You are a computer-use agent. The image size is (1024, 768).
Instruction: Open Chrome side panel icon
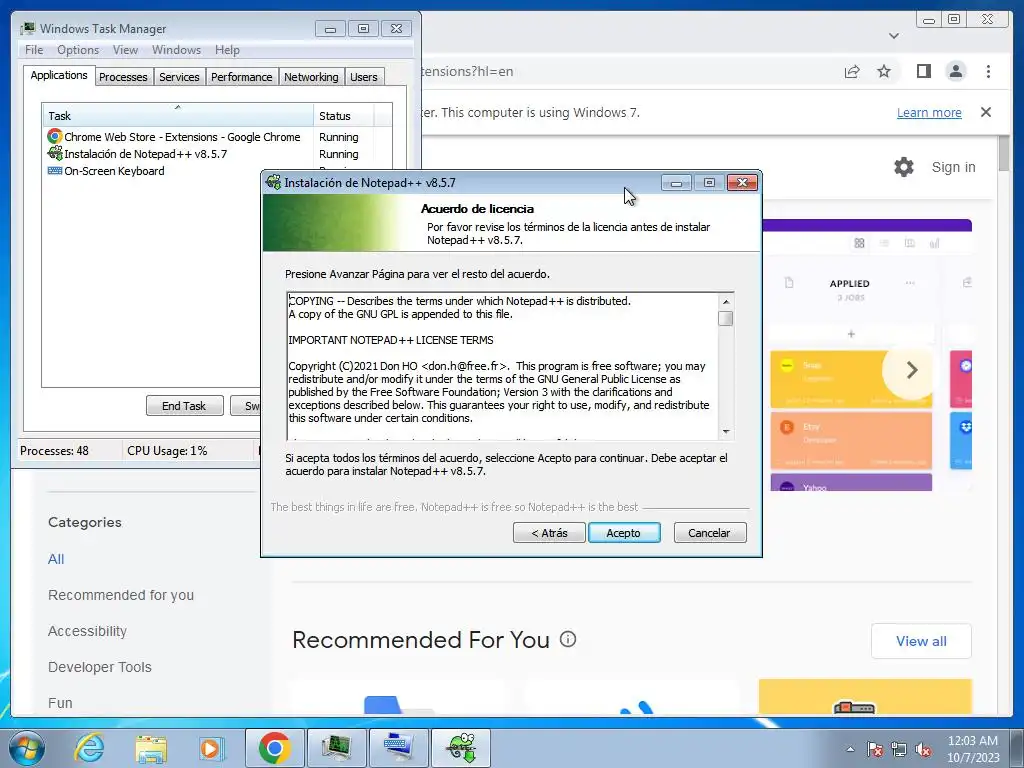[x=923, y=71]
